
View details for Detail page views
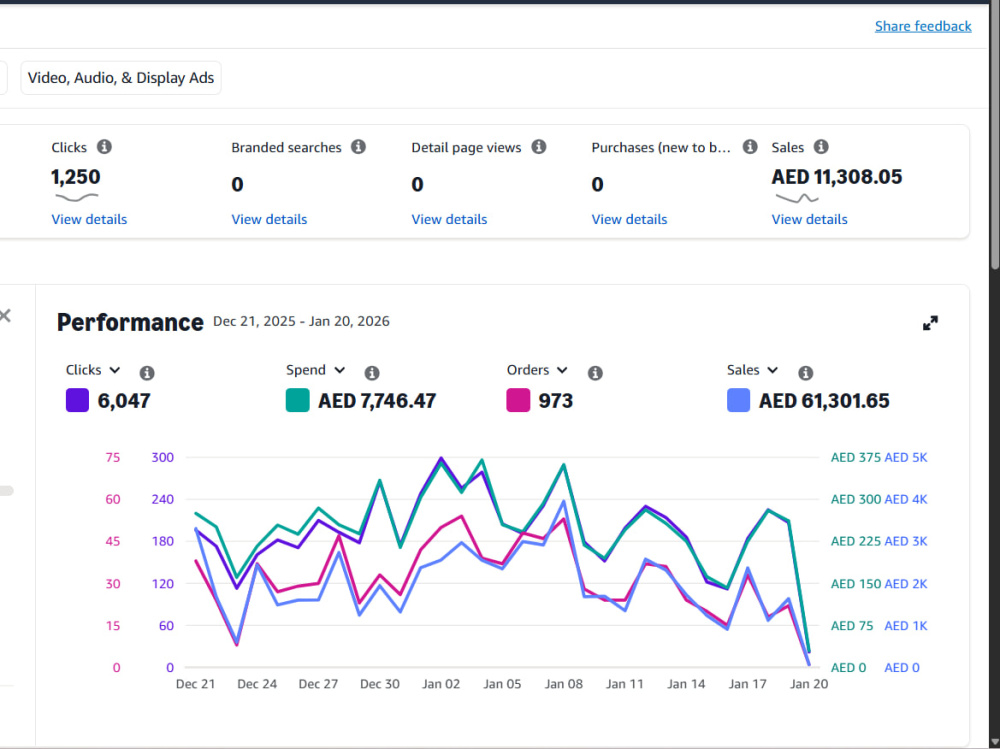pos(449,219)
